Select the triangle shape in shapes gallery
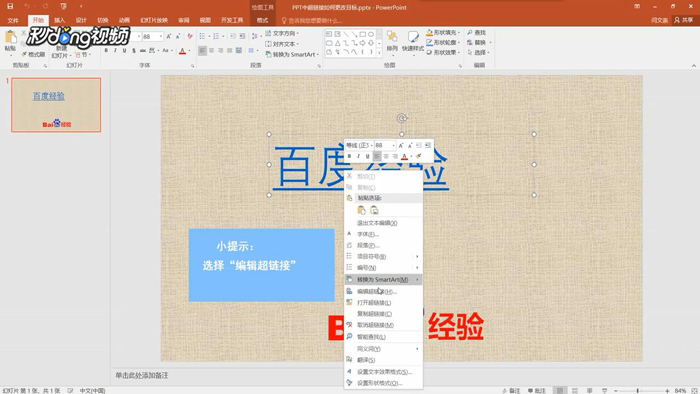 coord(338,43)
